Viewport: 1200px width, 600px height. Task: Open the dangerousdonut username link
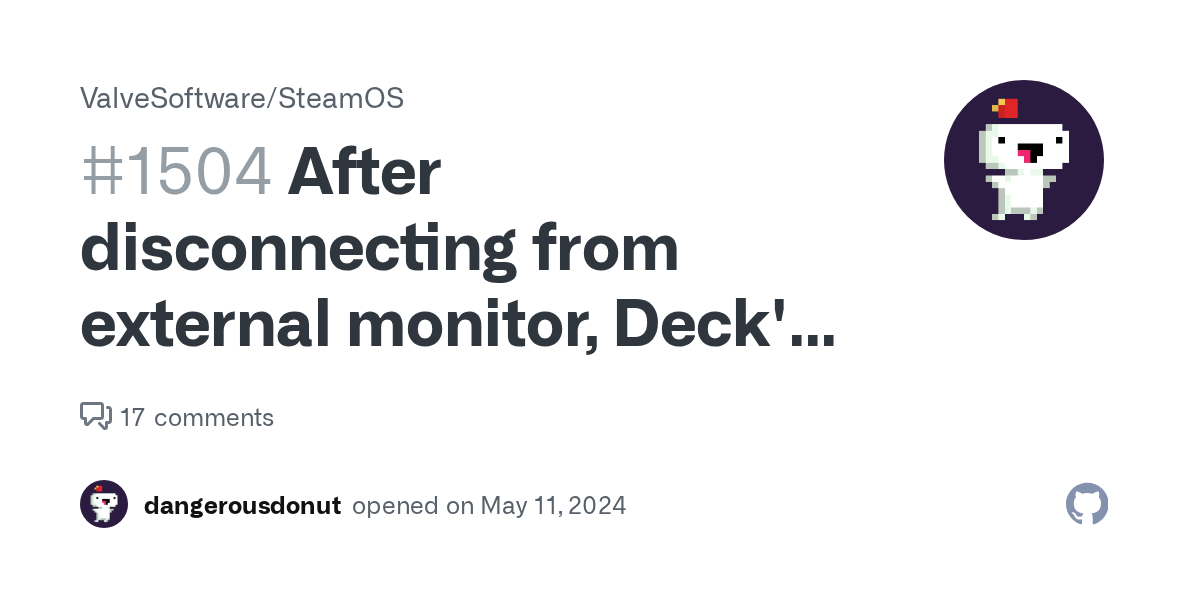tap(242, 505)
